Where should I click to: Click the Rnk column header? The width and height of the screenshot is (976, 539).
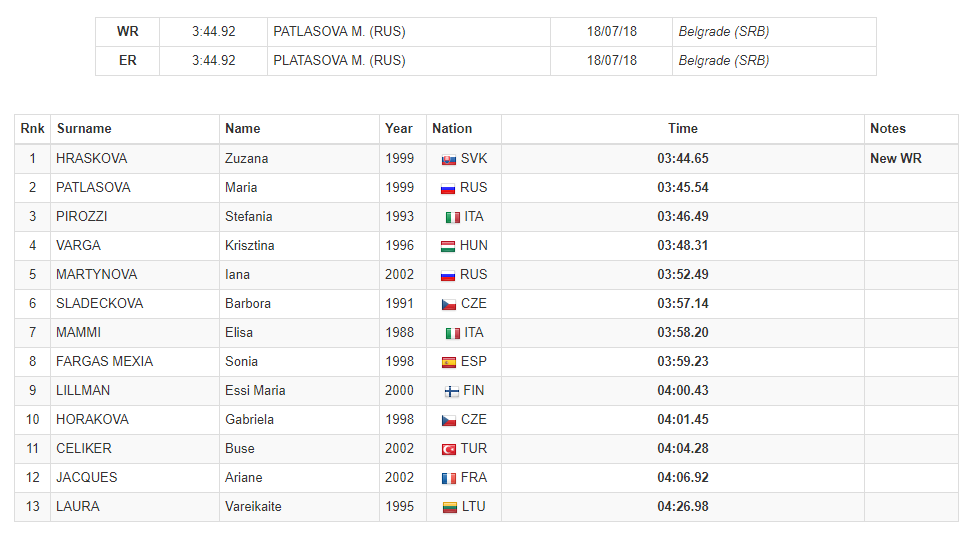click(32, 128)
